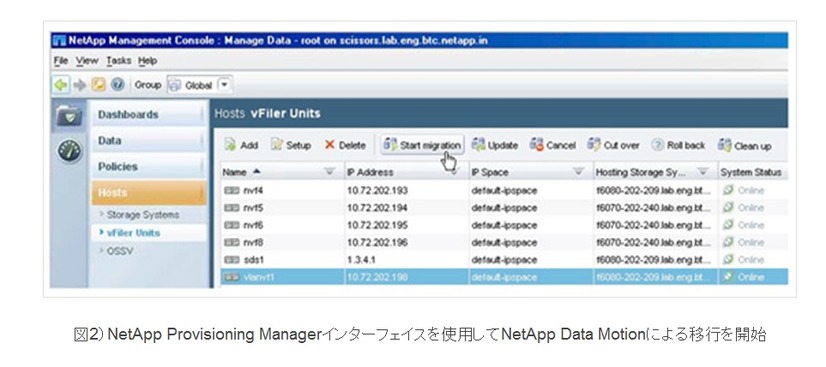Click the Online status icon for nvf4
The image size is (826, 367).
pyautogui.click(x=729, y=190)
